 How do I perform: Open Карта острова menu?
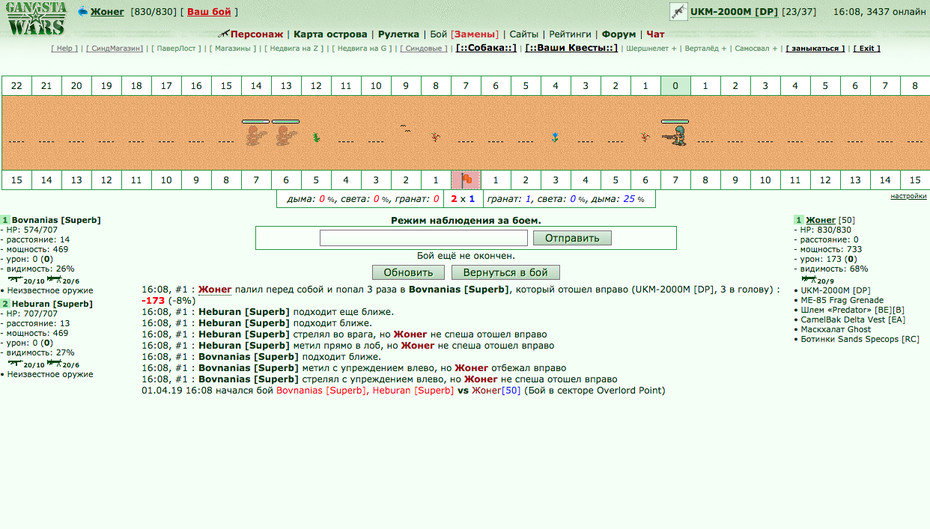coord(330,34)
